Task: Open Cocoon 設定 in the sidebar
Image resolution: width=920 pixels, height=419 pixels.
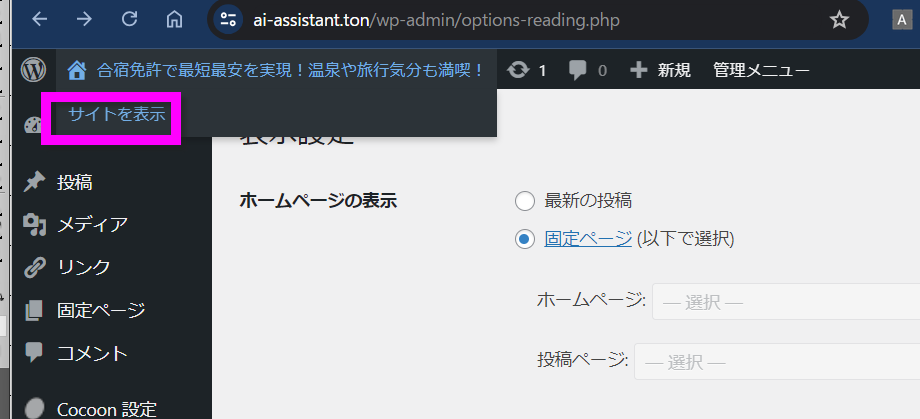Action: click(106, 409)
